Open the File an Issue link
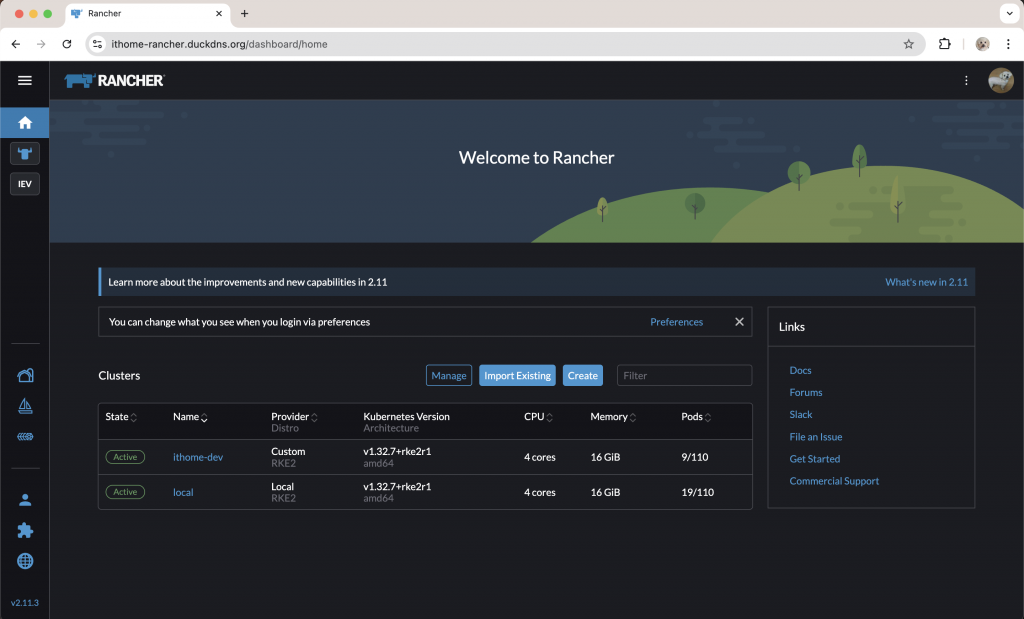This screenshot has width=1024, height=619. (x=816, y=437)
